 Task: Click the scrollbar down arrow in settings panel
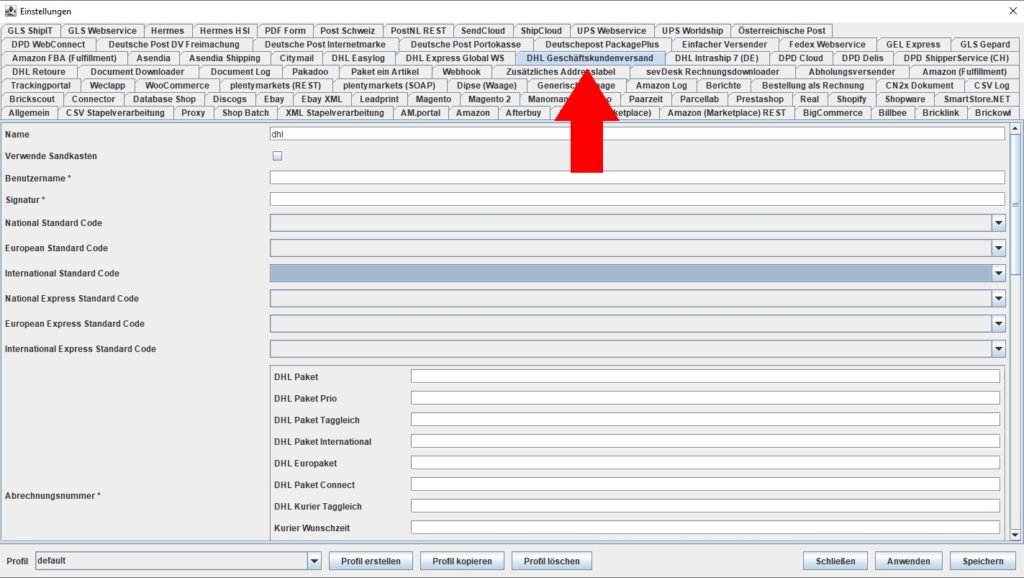click(x=1015, y=535)
